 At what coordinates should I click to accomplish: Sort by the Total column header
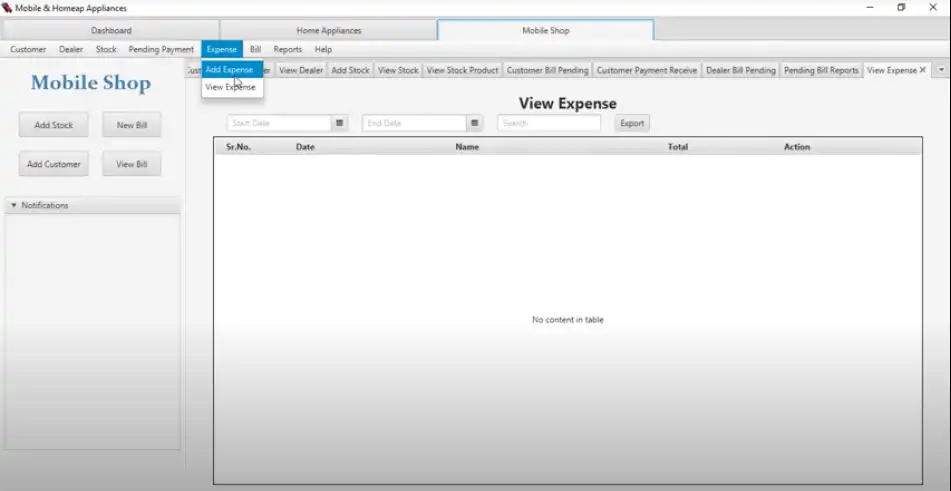pyautogui.click(x=677, y=147)
